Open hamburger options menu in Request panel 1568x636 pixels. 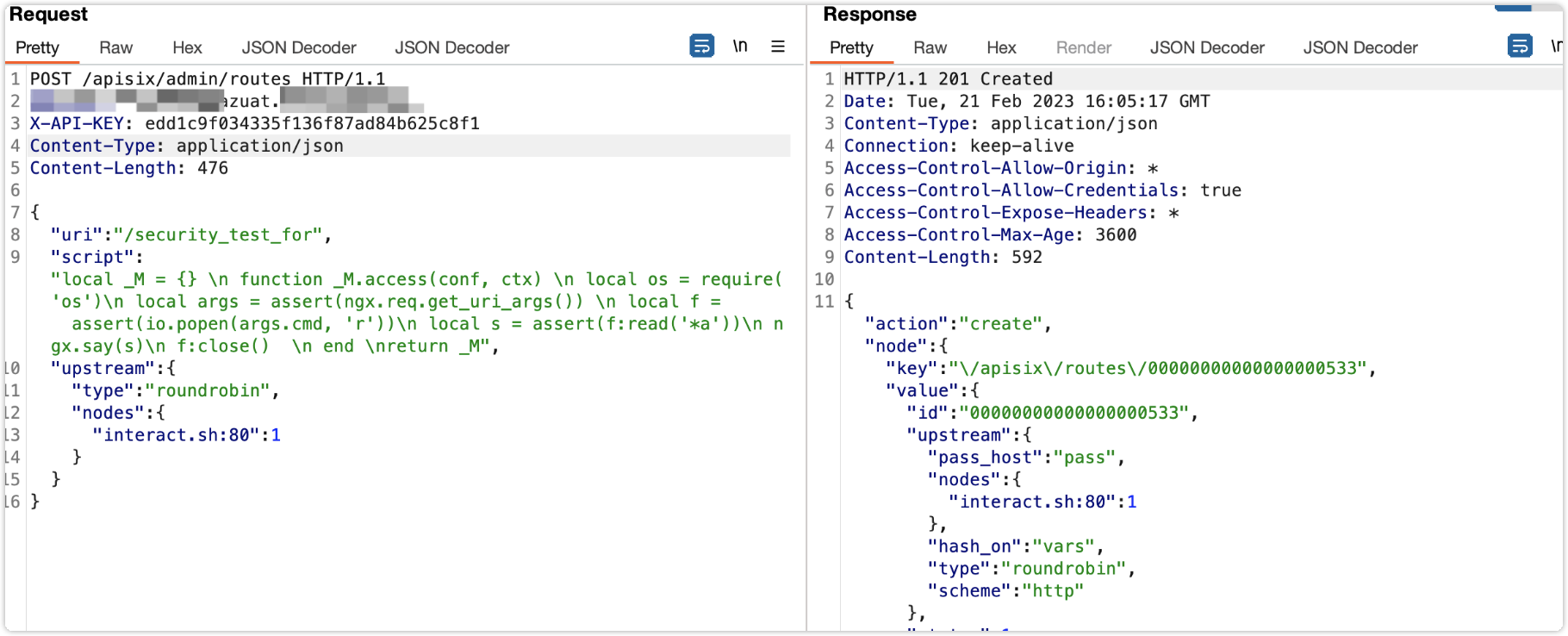tap(778, 47)
